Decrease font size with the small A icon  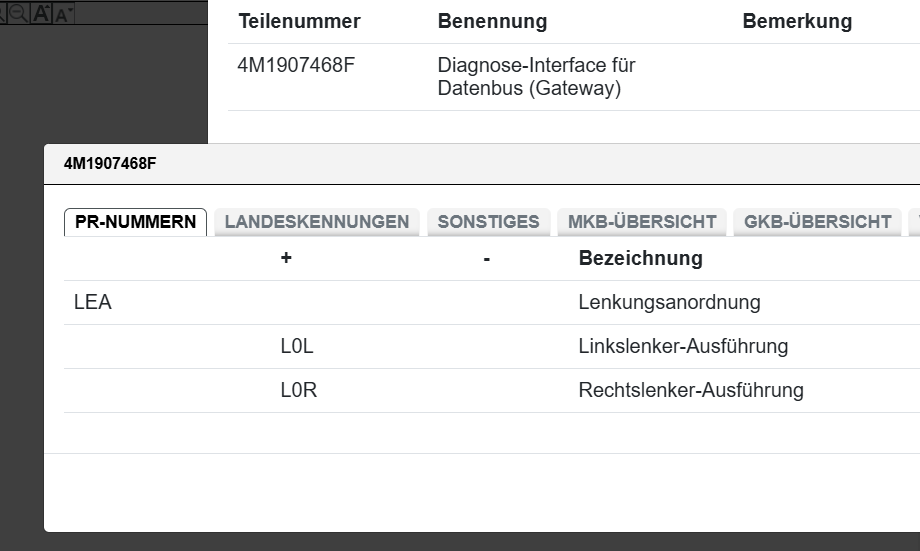tap(63, 14)
